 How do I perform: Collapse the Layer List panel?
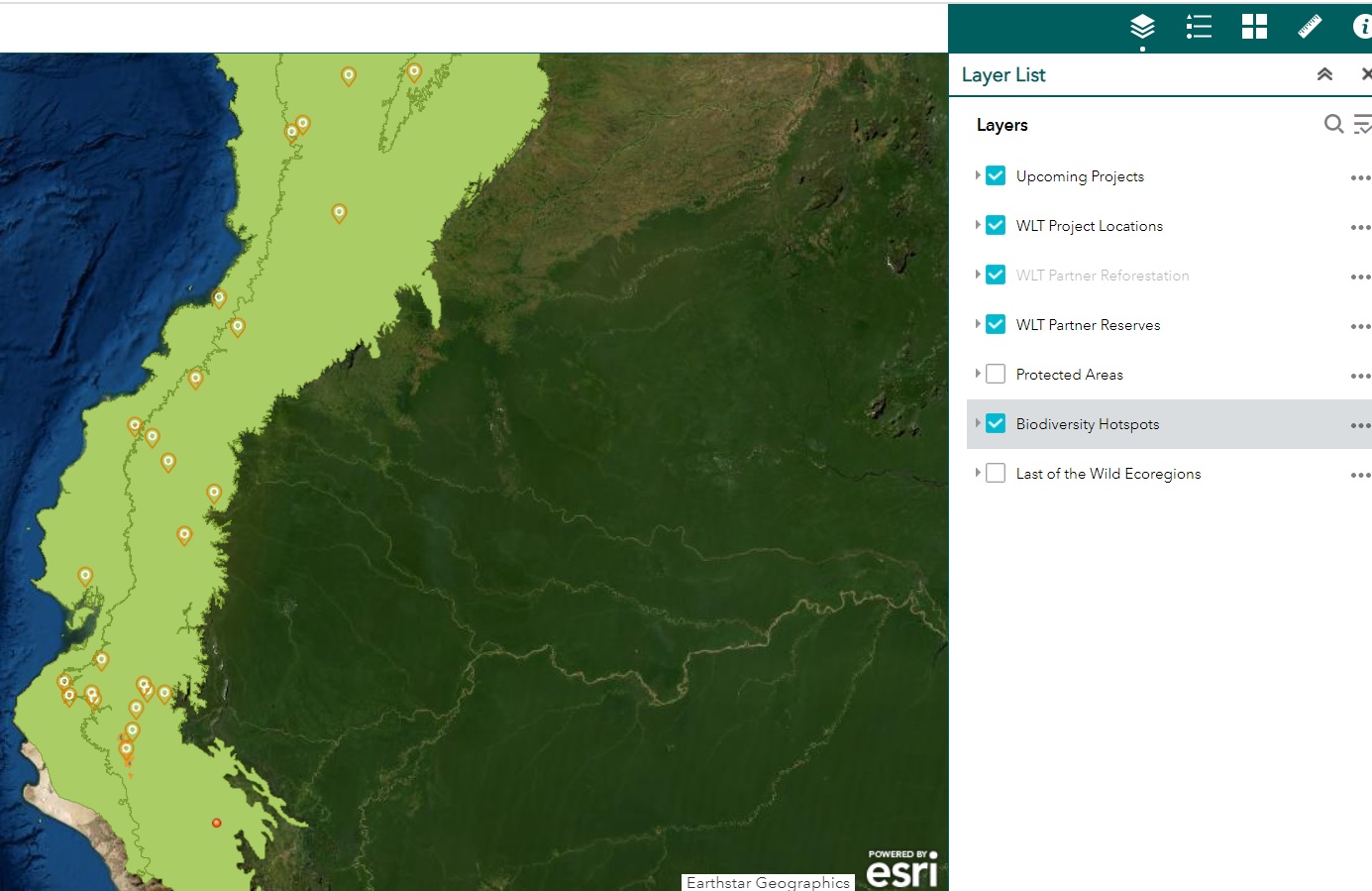pos(1324,74)
